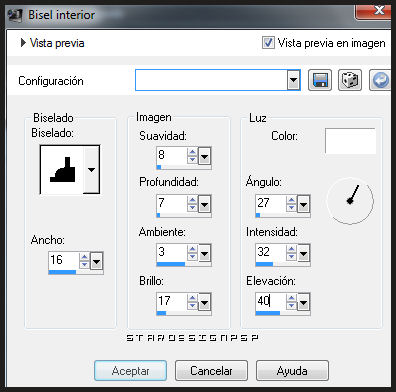
Task: Expand the Vista previa disclosure triangle
Action: [x=23, y=43]
